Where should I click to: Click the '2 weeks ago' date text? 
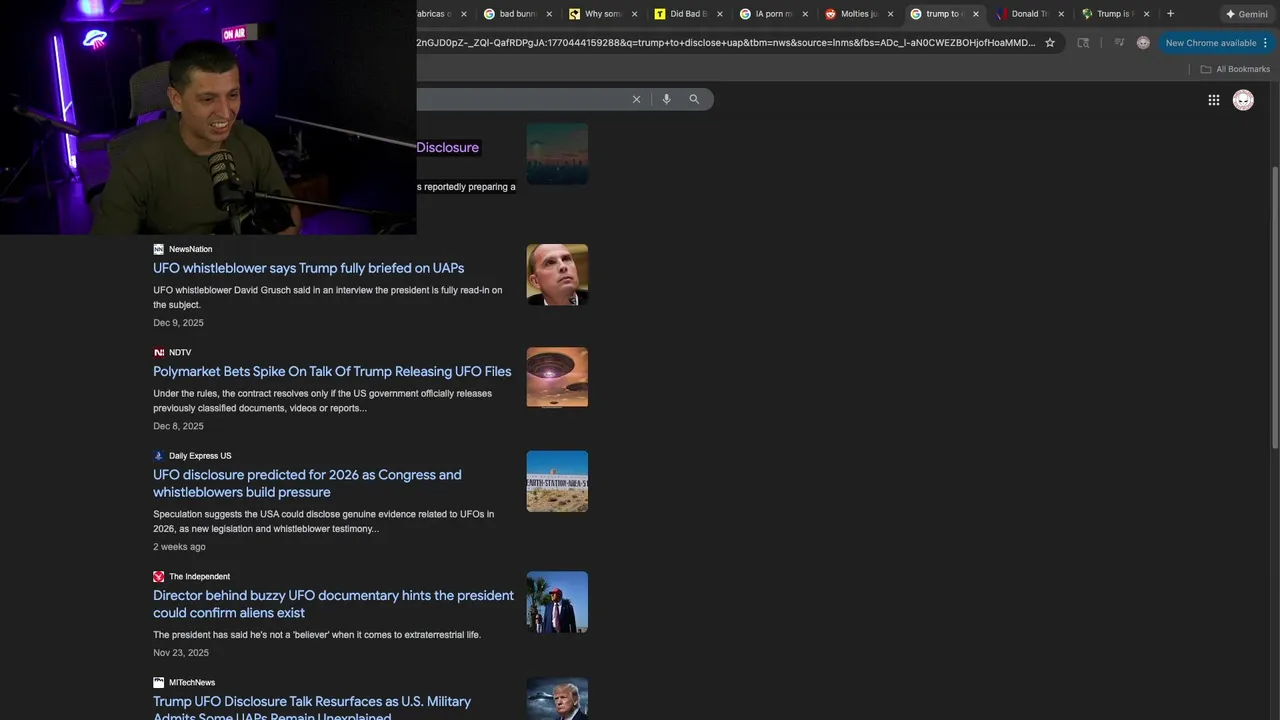tap(179, 547)
